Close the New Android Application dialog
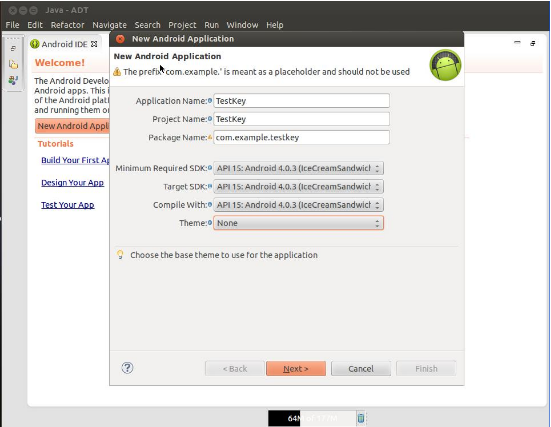Image resolution: width=551 pixels, height=427 pixels. [120, 39]
